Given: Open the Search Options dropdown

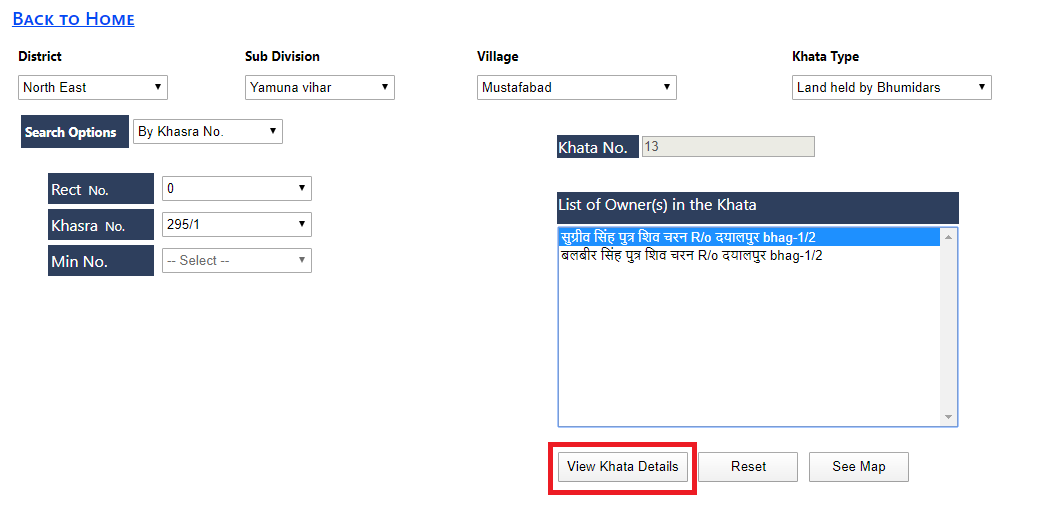Looking at the screenshot, I should 208,132.
